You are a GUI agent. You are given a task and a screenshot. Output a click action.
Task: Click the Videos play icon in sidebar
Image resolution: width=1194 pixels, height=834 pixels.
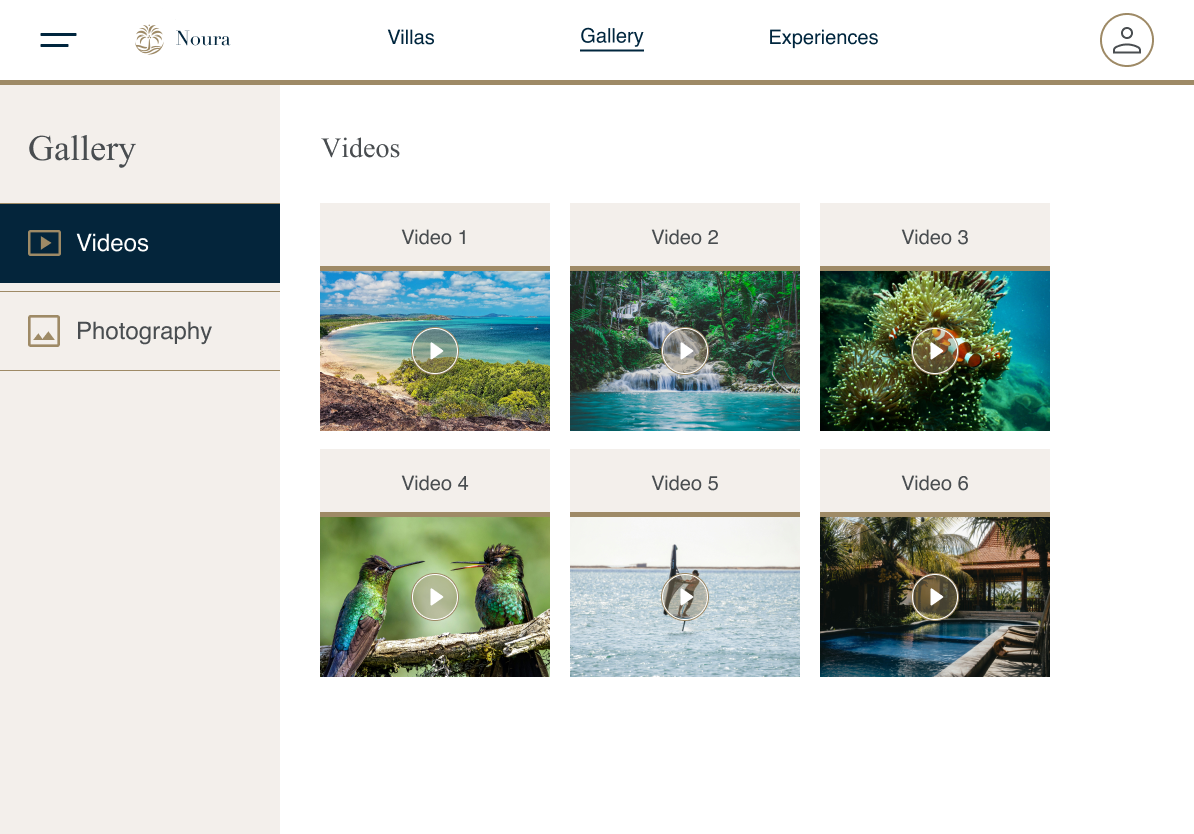pos(44,243)
